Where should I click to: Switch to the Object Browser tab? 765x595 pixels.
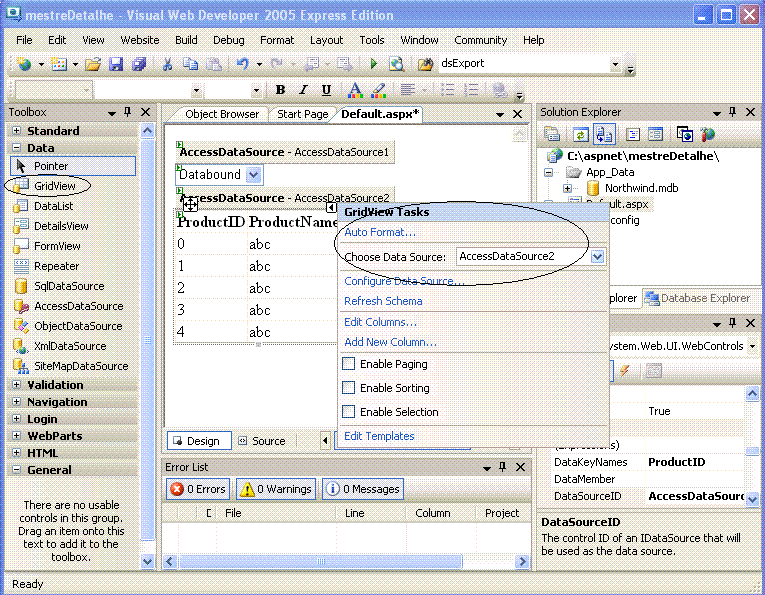(x=222, y=114)
